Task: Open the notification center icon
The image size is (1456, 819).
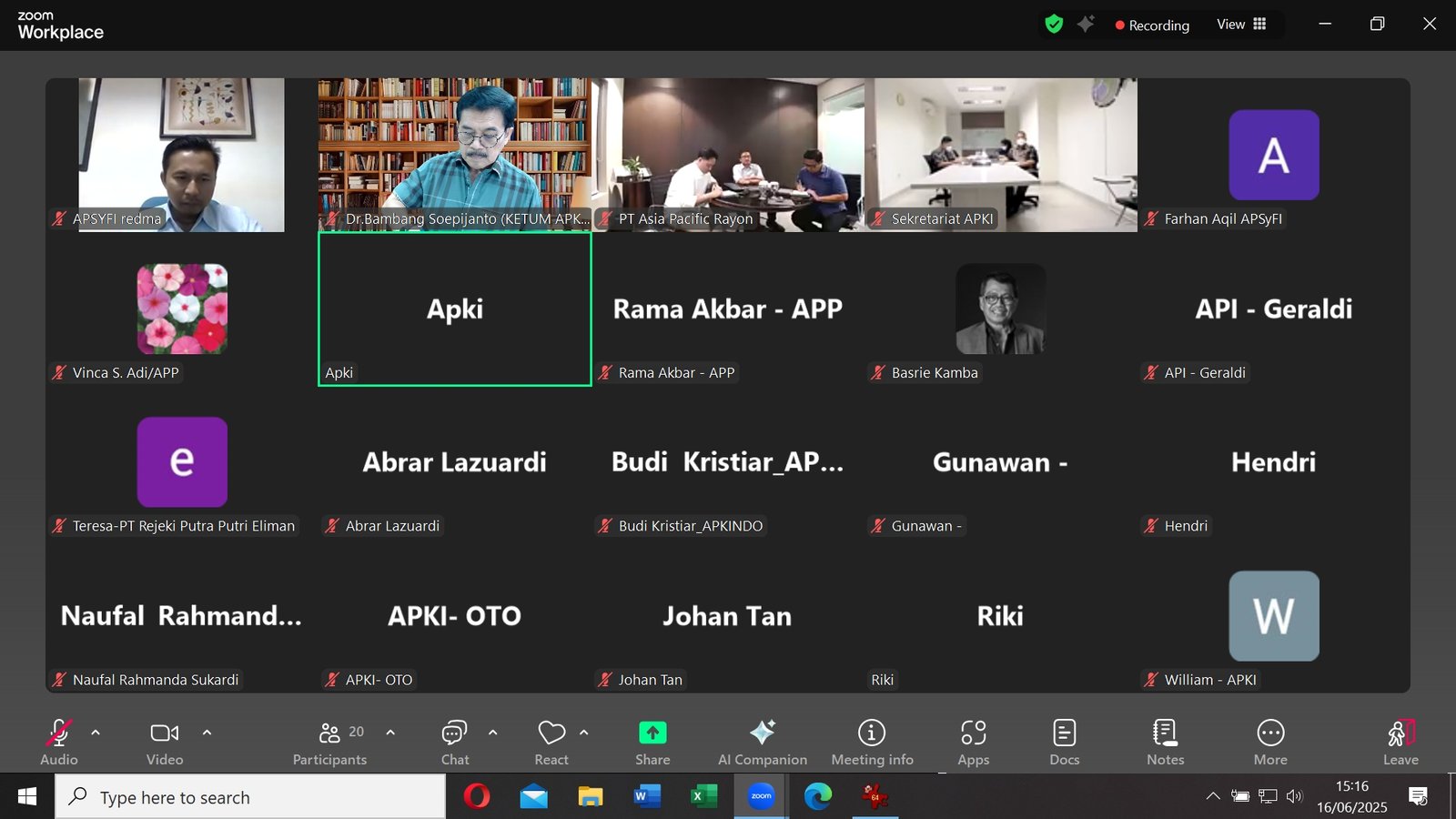Action: click(x=1418, y=797)
